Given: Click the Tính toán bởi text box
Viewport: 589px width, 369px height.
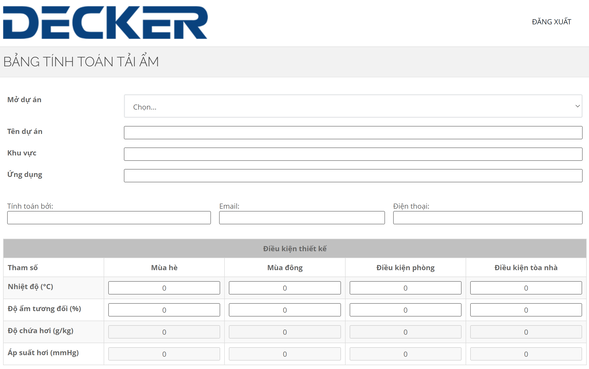Looking at the screenshot, I should click(109, 218).
